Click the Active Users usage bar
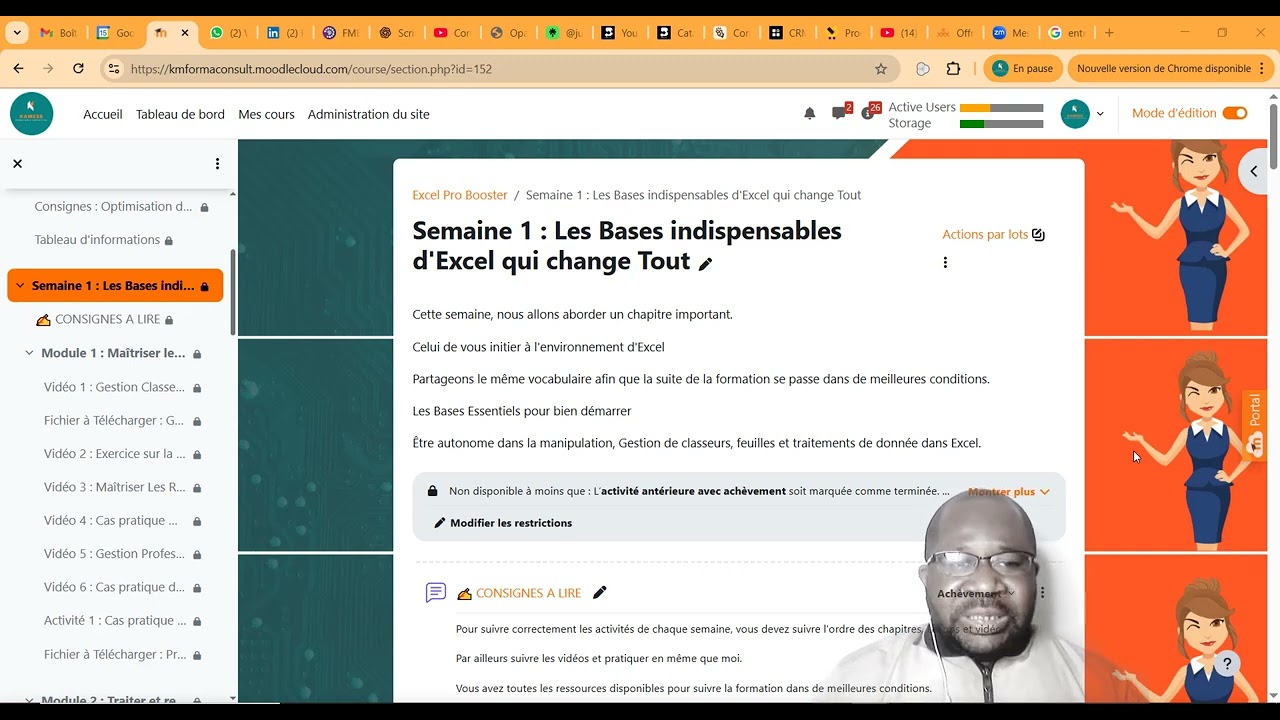 pyautogui.click(x=1001, y=107)
